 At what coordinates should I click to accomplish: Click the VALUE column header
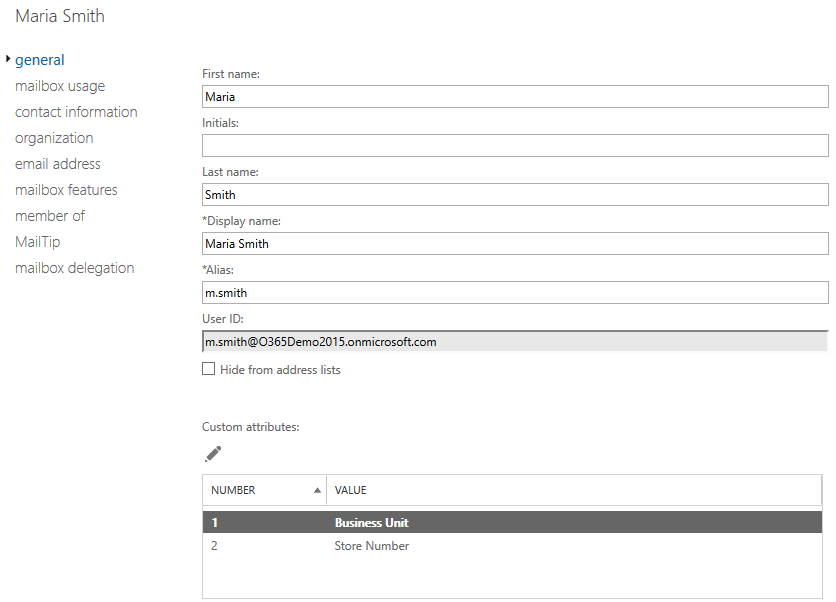[574, 490]
